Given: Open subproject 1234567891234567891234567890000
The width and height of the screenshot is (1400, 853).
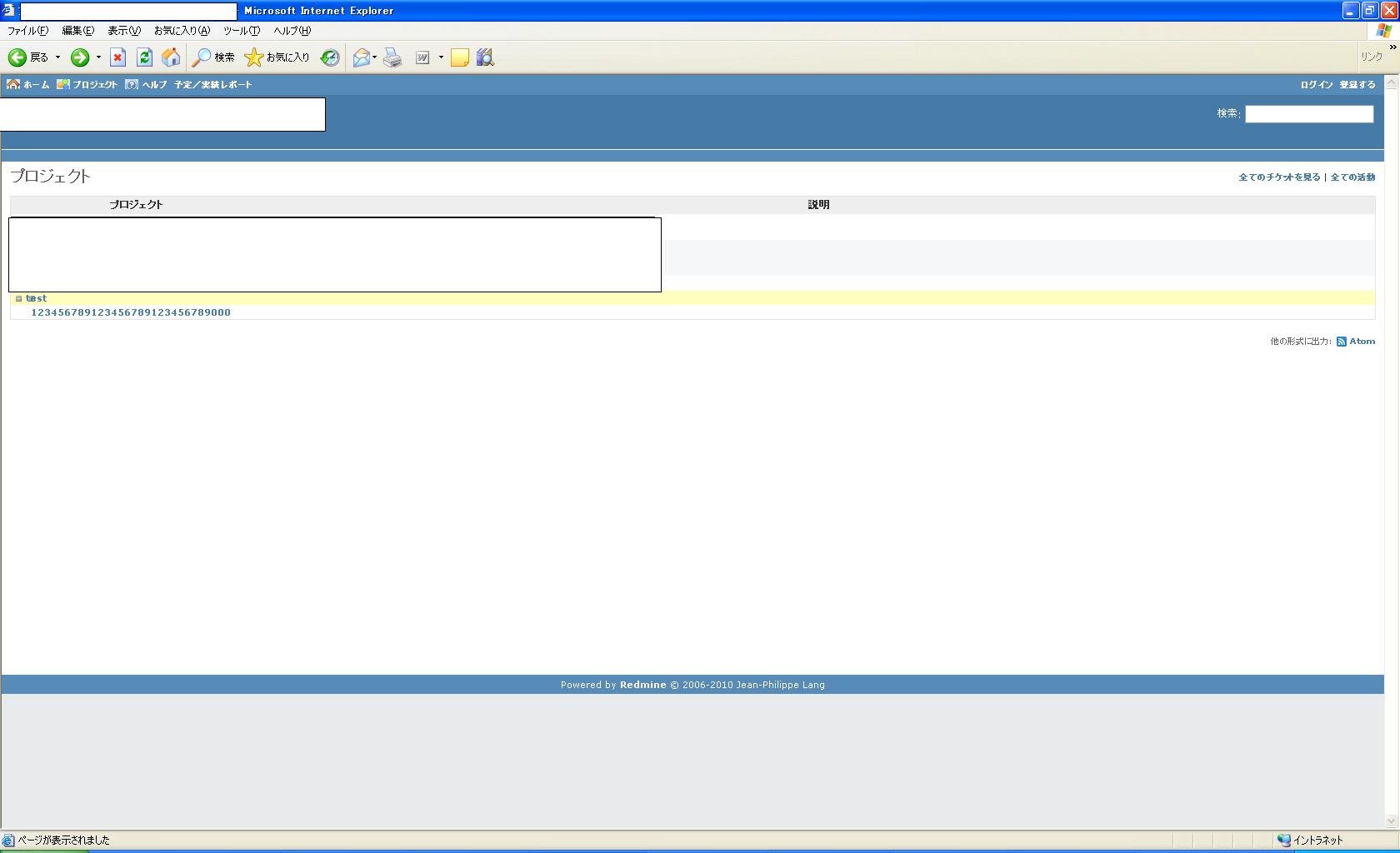Looking at the screenshot, I should [131, 313].
